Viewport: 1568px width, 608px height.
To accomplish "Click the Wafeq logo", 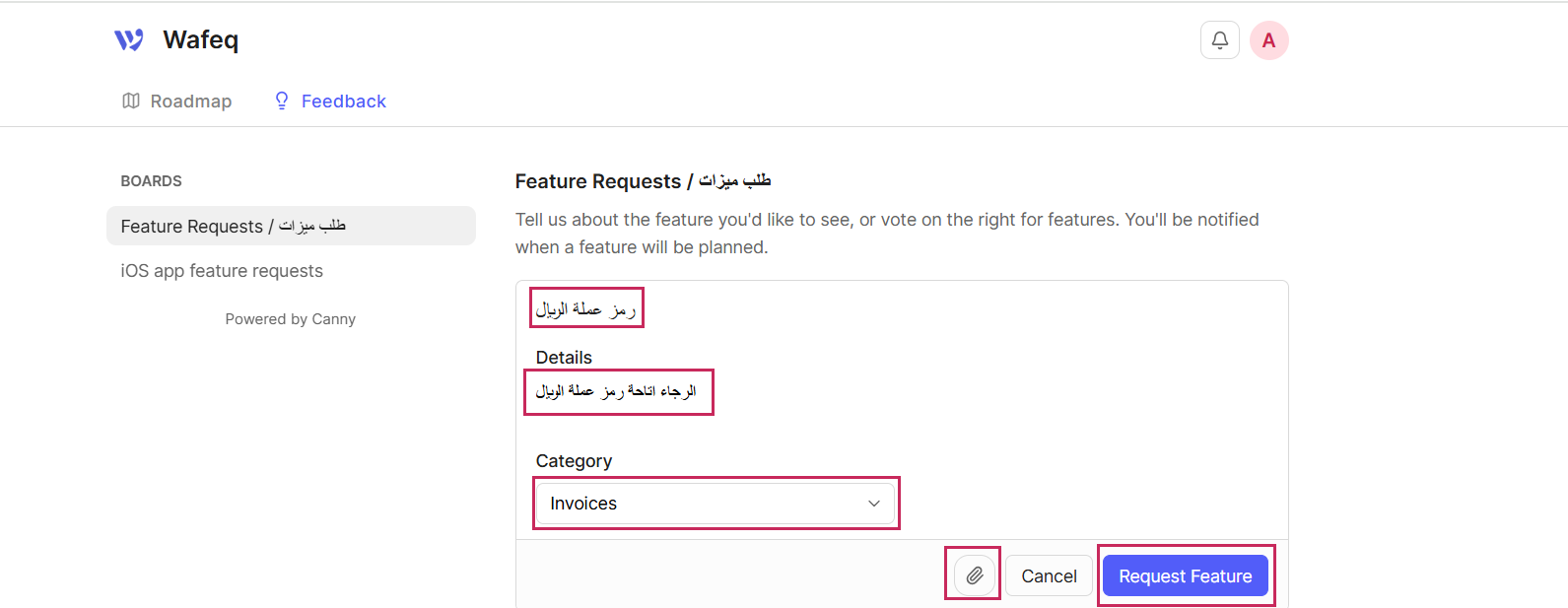I will pyautogui.click(x=175, y=39).
